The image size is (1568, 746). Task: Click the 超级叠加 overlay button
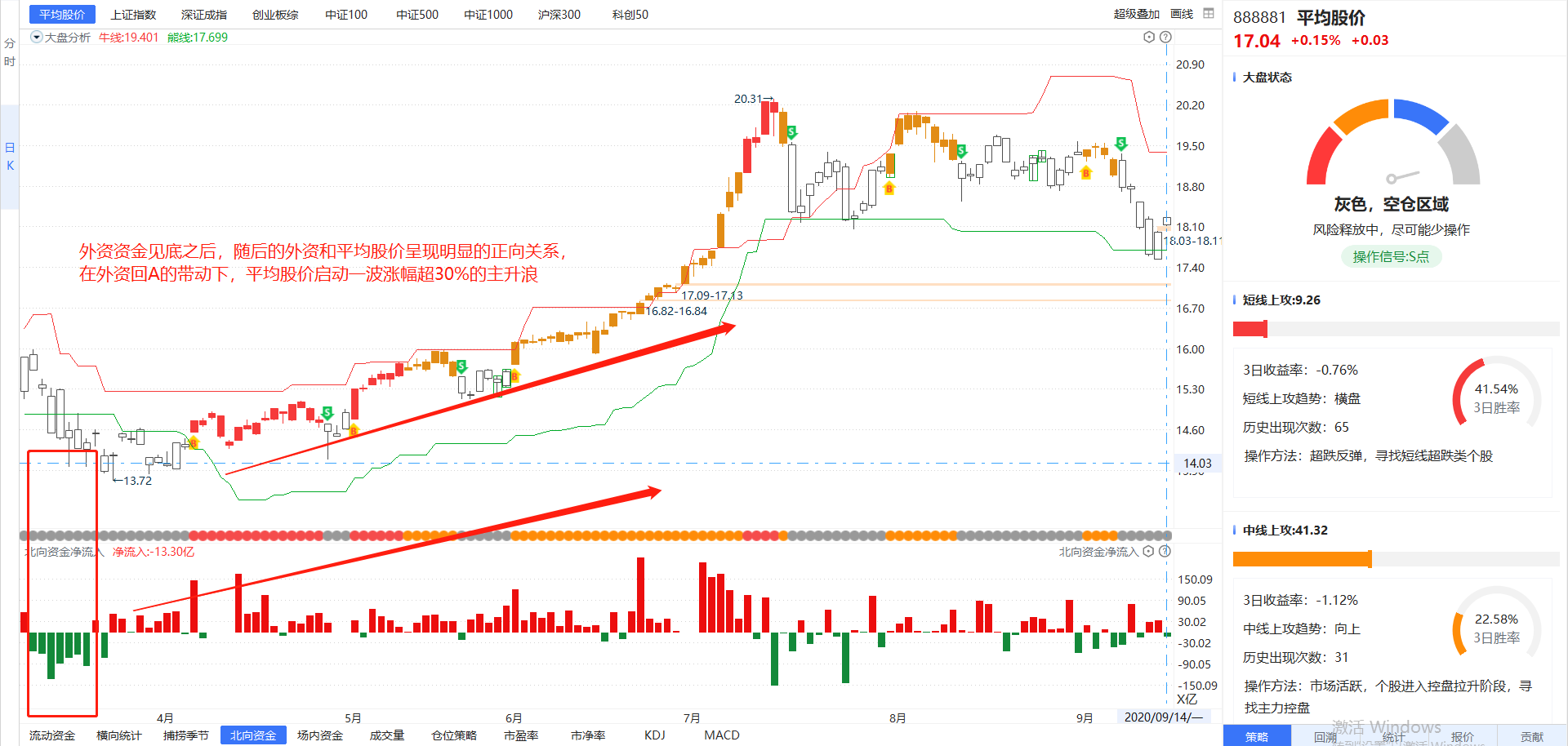(x=1136, y=14)
